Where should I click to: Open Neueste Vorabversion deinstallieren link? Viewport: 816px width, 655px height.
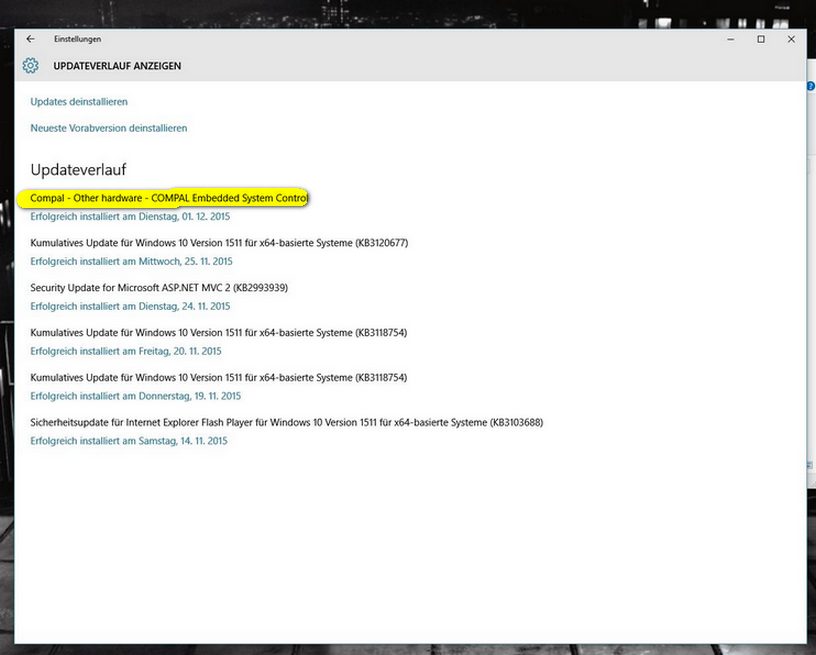coord(109,128)
